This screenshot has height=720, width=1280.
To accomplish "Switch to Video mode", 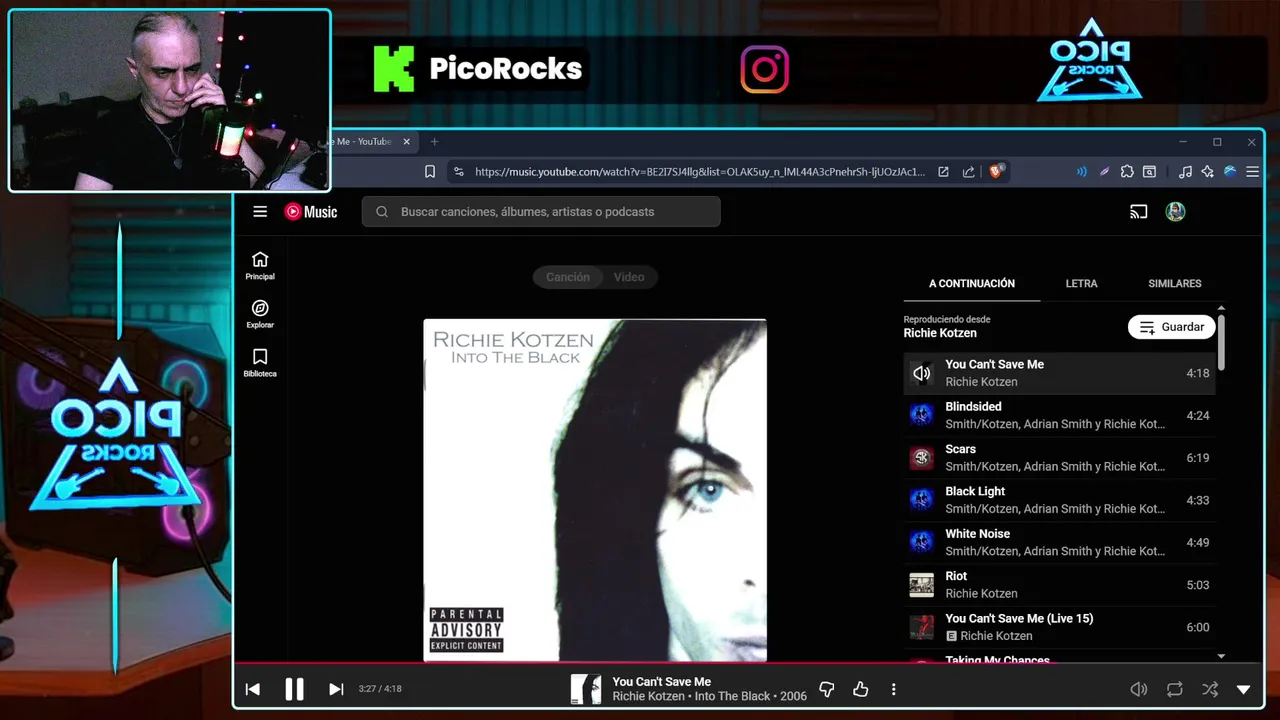I will click(x=629, y=277).
